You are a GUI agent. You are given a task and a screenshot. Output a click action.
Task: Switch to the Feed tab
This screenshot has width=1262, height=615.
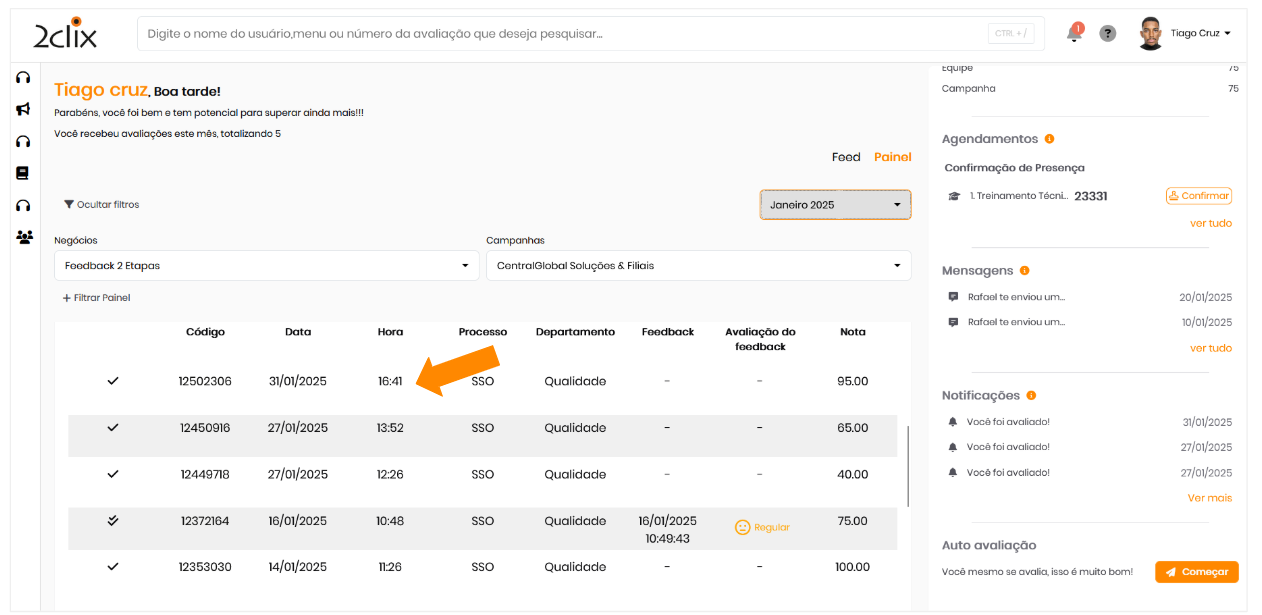(846, 157)
